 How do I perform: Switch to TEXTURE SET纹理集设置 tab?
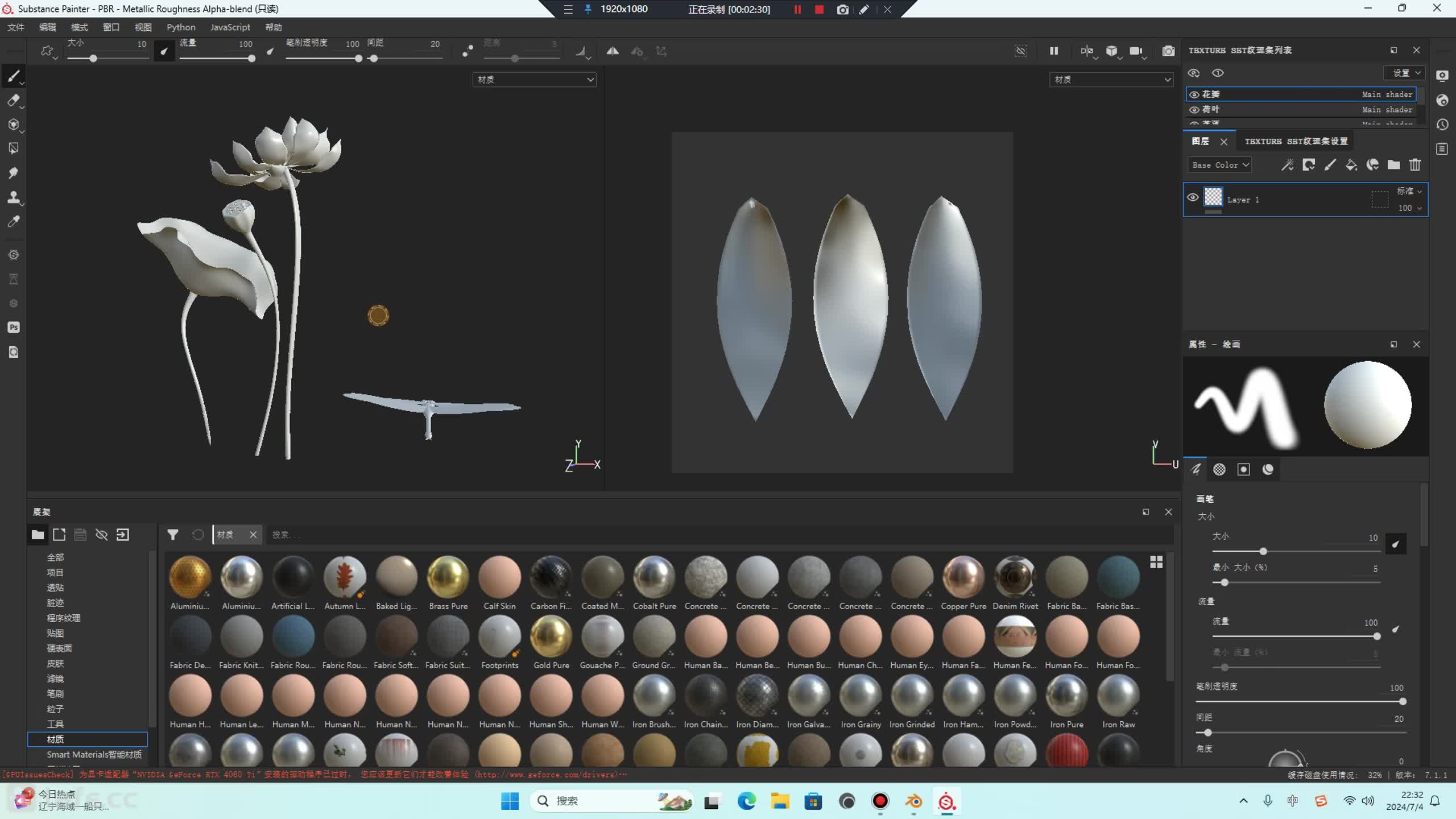[x=1296, y=141]
